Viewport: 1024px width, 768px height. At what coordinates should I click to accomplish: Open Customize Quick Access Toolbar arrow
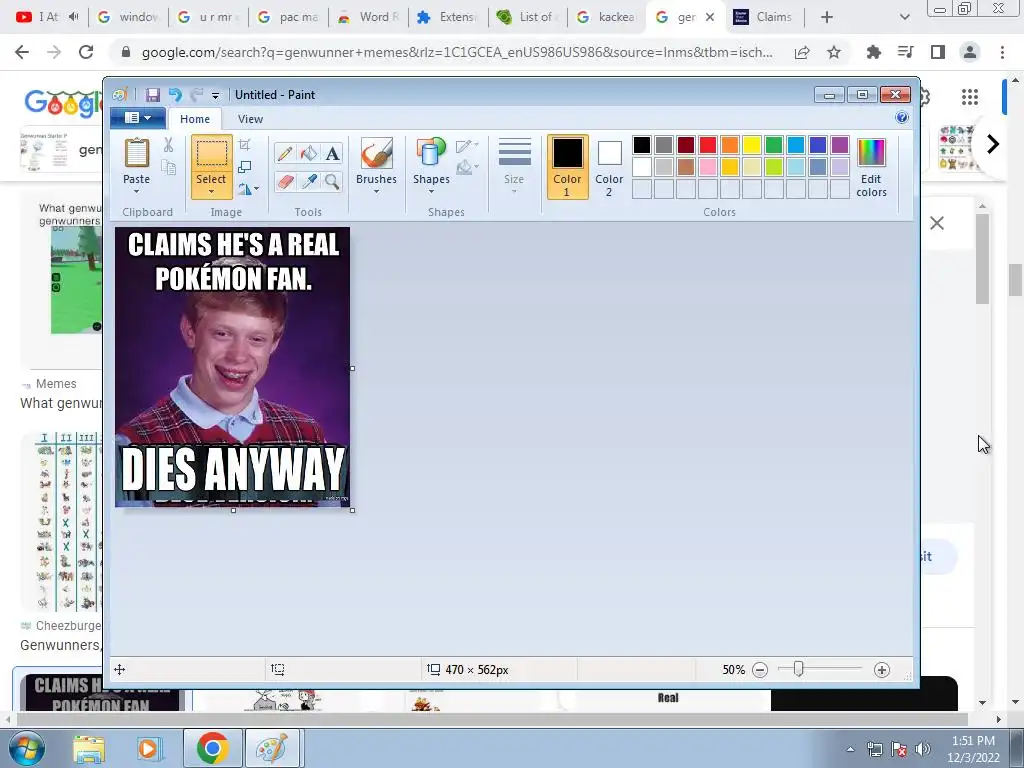click(x=215, y=96)
